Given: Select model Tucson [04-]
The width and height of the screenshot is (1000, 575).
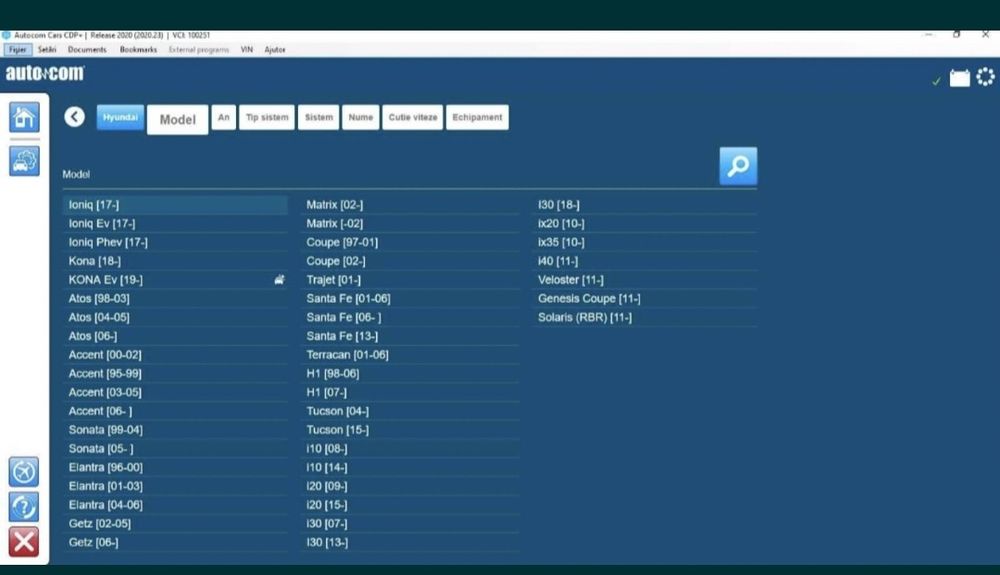Looking at the screenshot, I should coord(410,411).
